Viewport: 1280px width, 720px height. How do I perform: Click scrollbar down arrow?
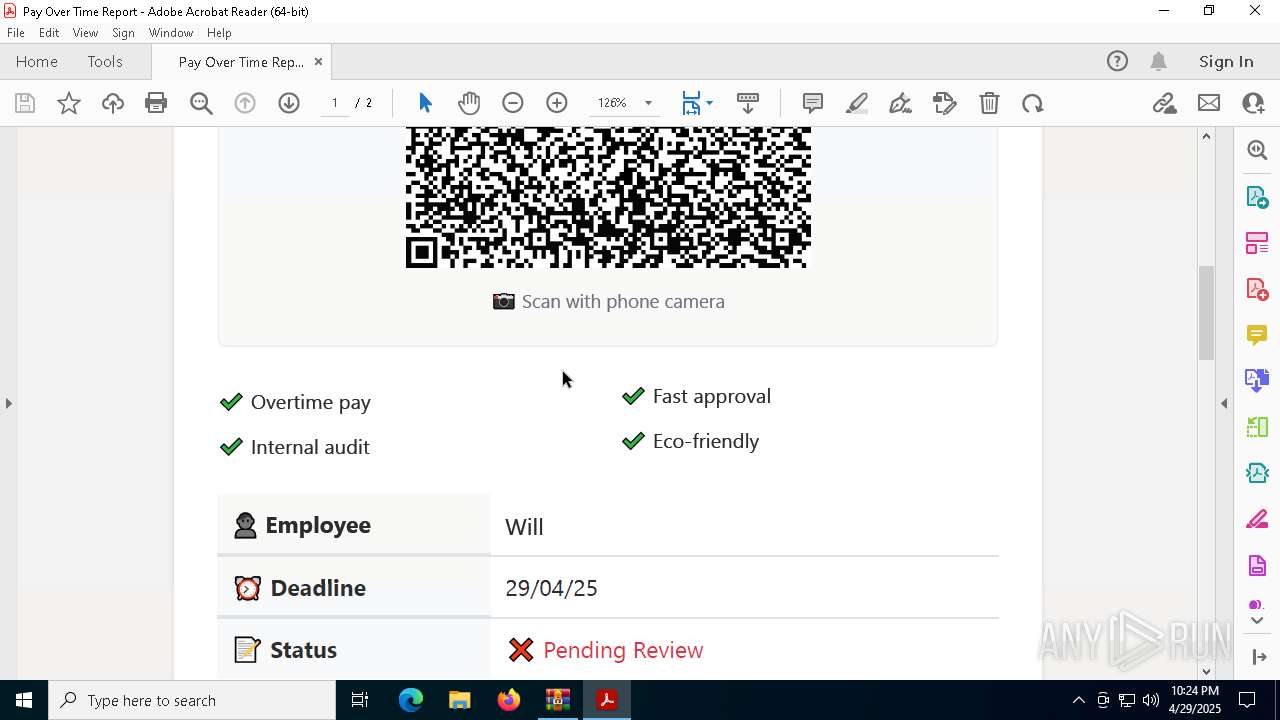(1207, 672)
